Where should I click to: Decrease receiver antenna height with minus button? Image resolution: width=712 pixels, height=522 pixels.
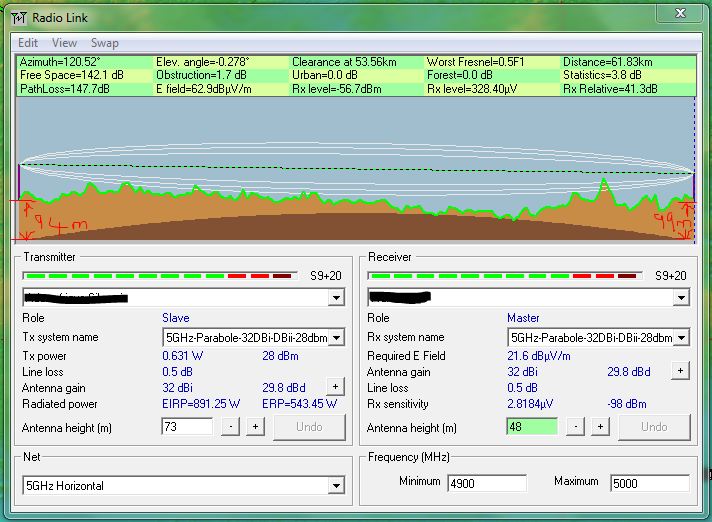tap(575, 427)
